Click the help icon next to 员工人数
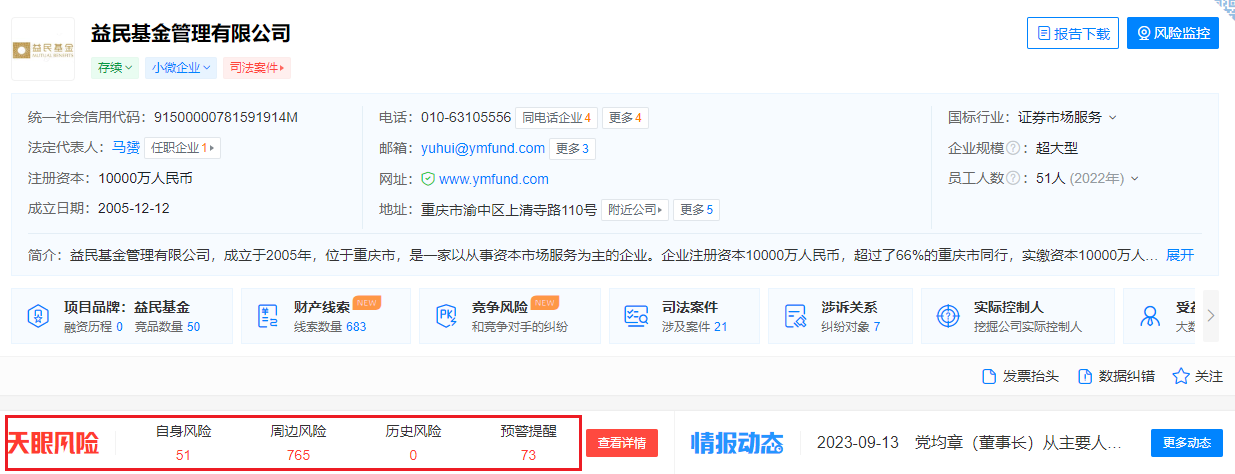Image resolution: width=1235 pixels, height=474 pixels. click(1014, 178)
